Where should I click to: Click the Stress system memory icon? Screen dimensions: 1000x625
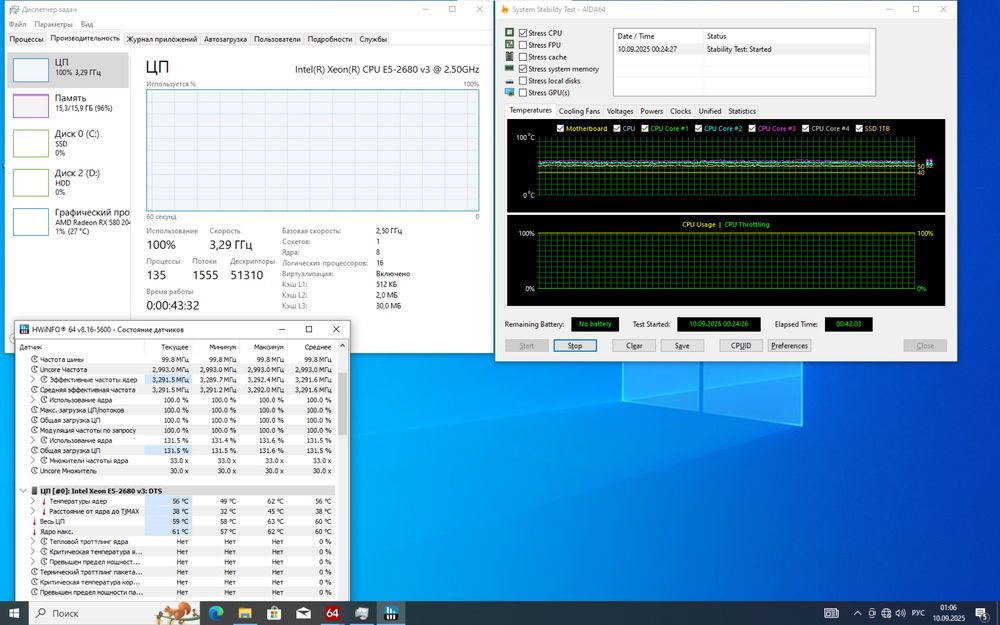509,68
